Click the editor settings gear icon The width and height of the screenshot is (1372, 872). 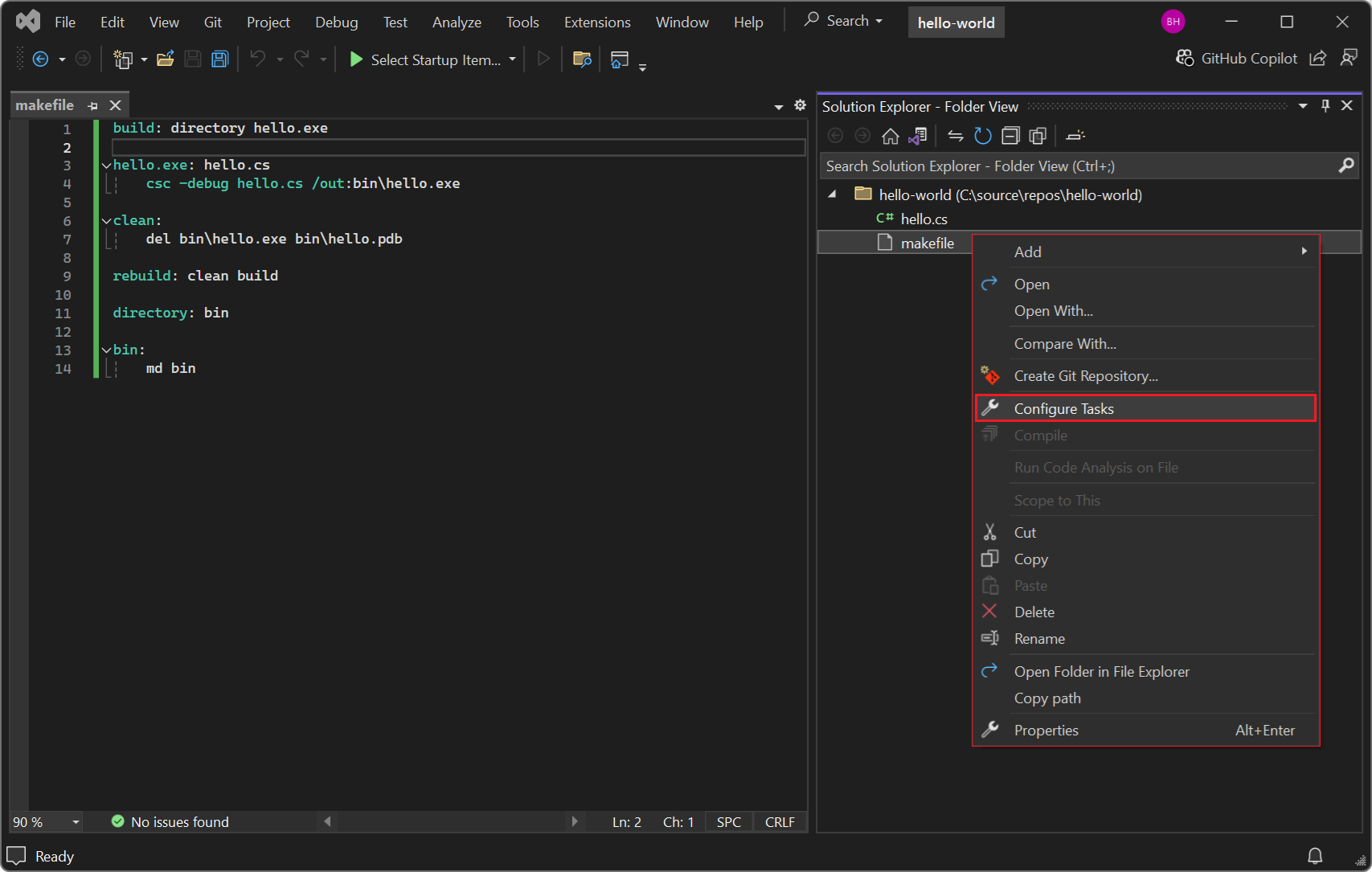[x=800, y=105]
